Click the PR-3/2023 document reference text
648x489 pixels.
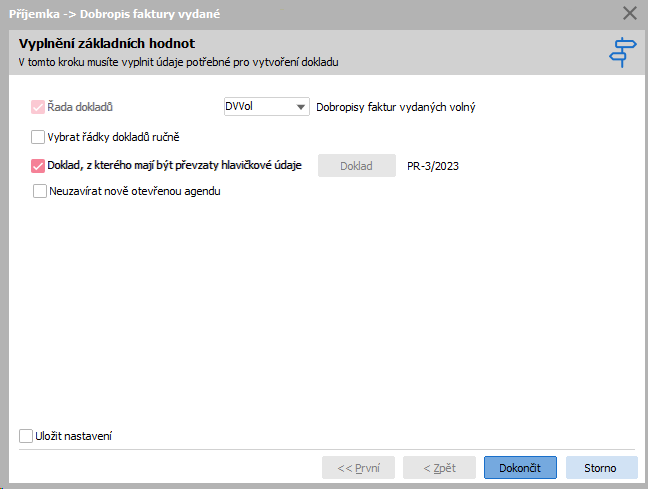pos(433,166)
